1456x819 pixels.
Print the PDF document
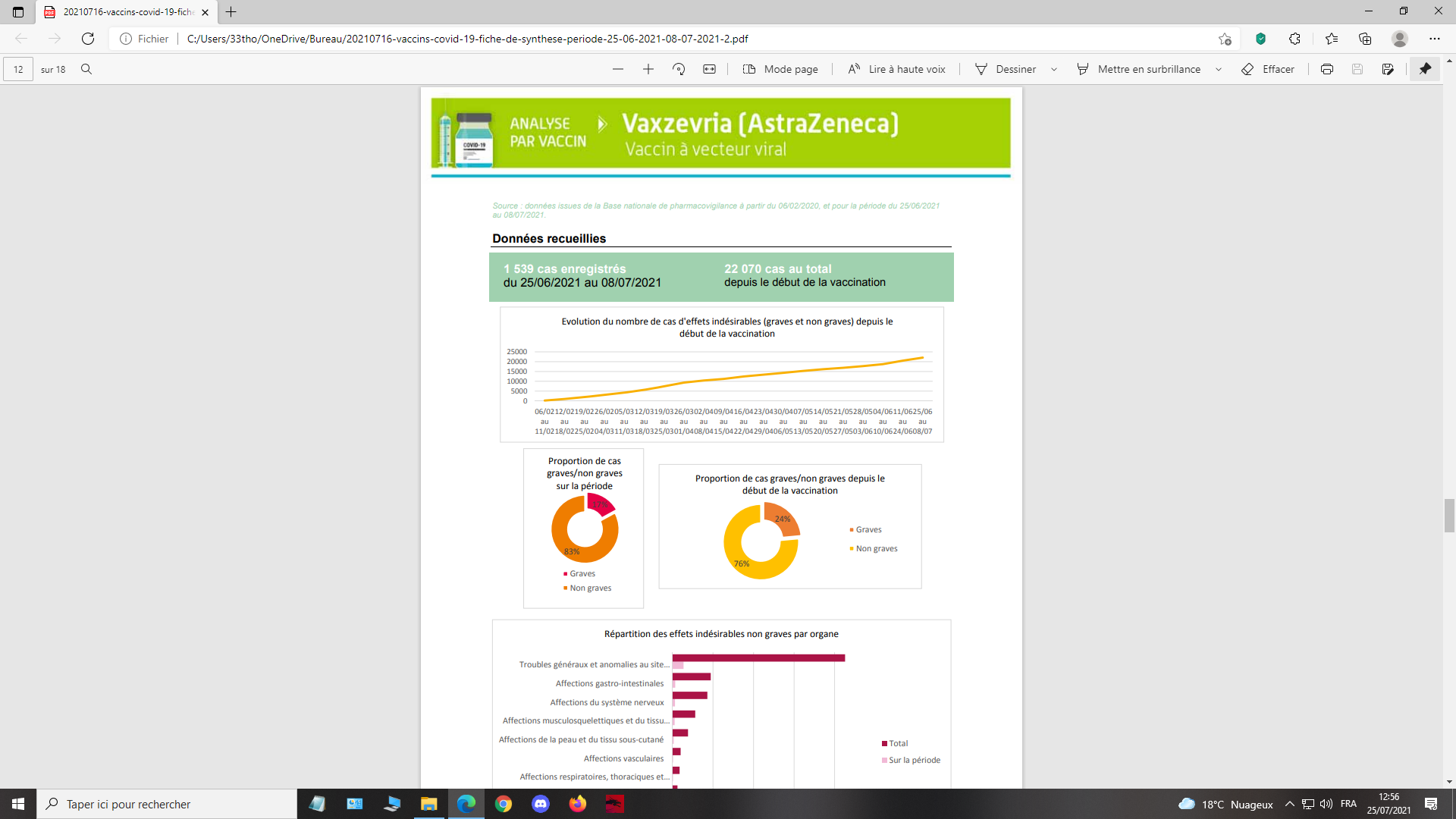[x=1327, y=69]
